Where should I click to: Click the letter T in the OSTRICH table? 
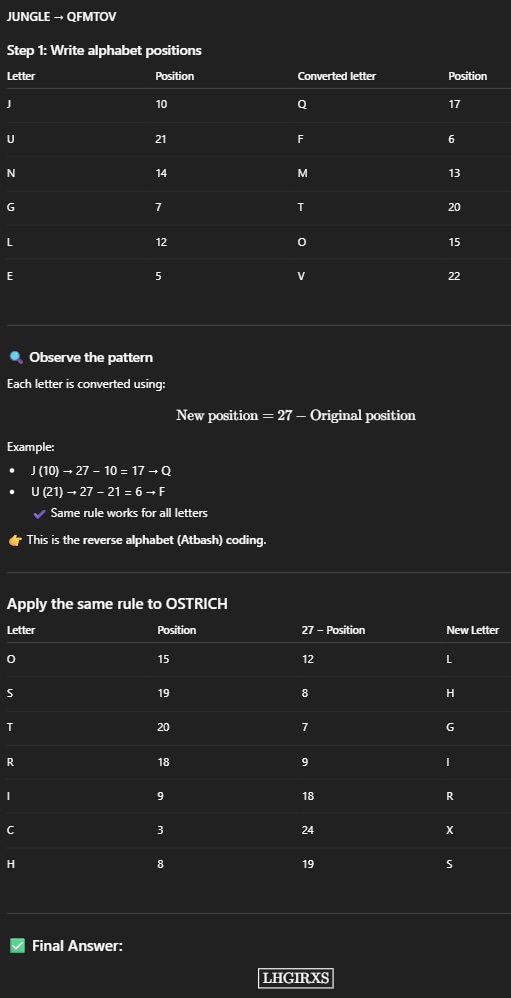point(10,727)
